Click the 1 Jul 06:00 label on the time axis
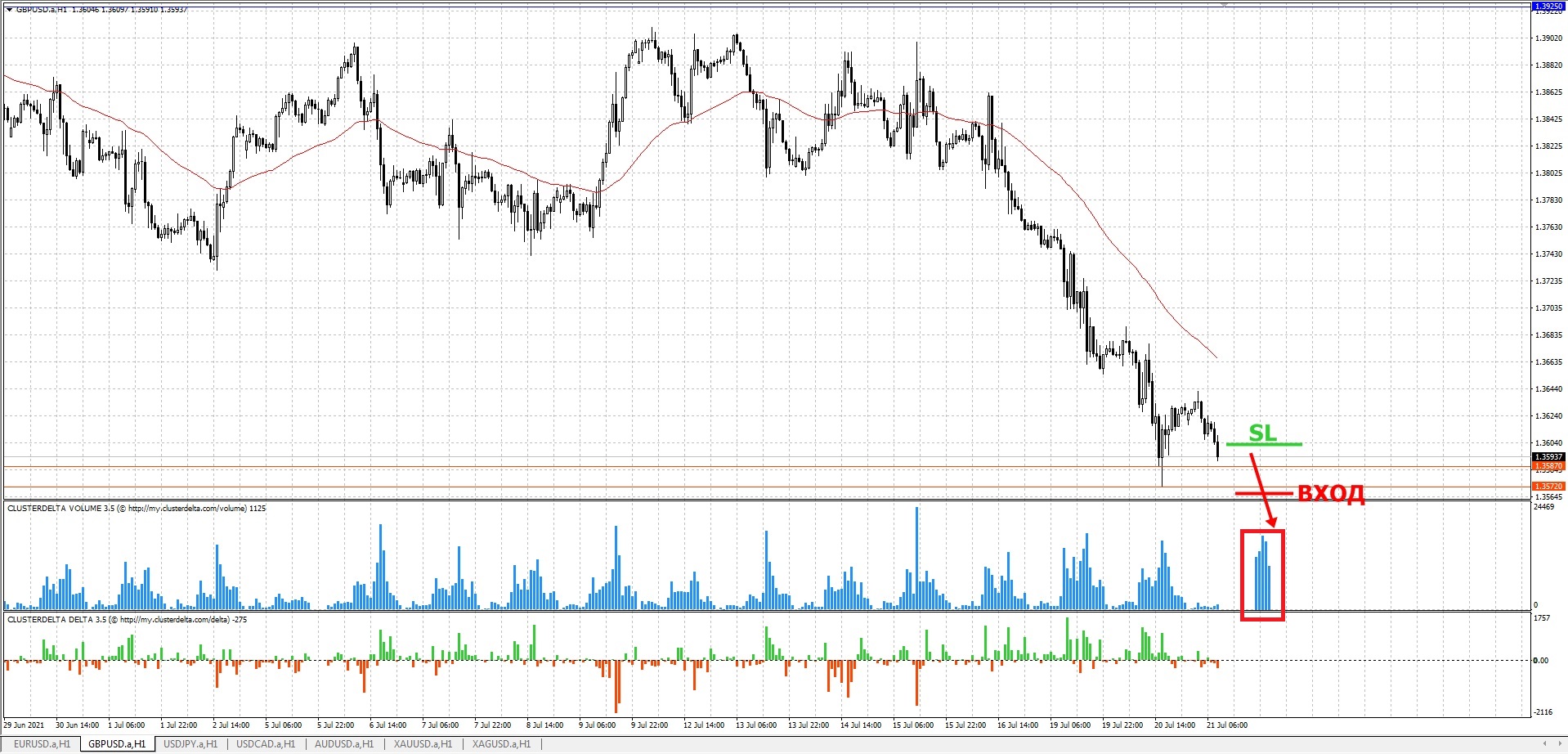 tap(126, 725)
